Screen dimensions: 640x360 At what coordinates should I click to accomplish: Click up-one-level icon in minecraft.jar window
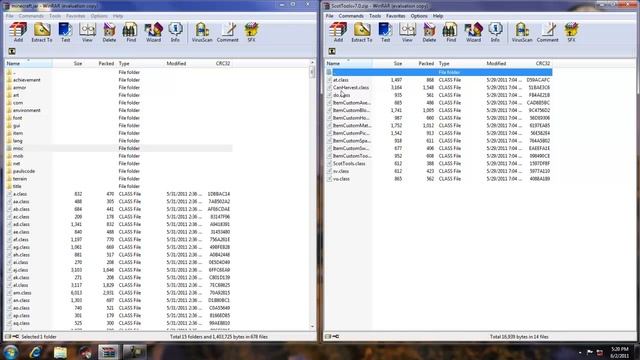pyautogui.click(x=12, y=51)
